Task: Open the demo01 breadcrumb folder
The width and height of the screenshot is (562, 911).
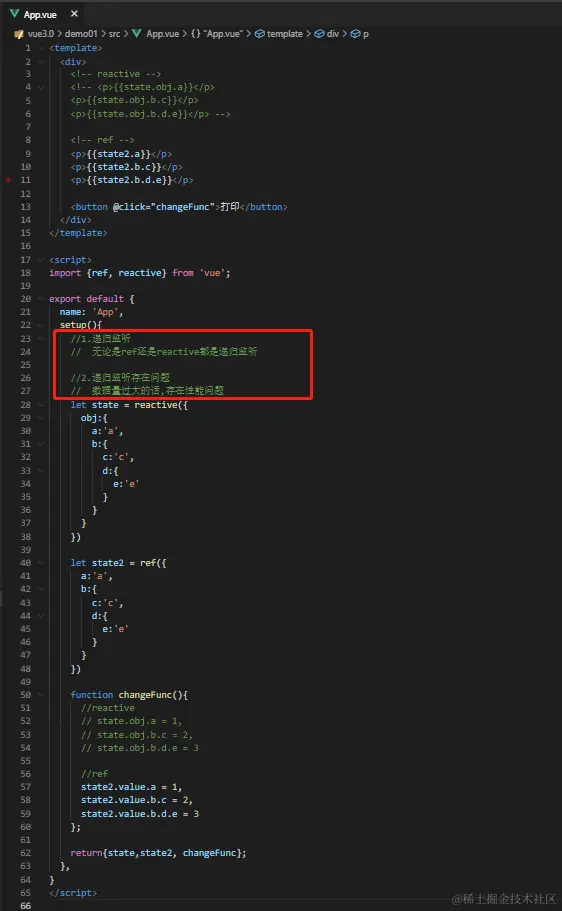Action: tap(81, 34)
